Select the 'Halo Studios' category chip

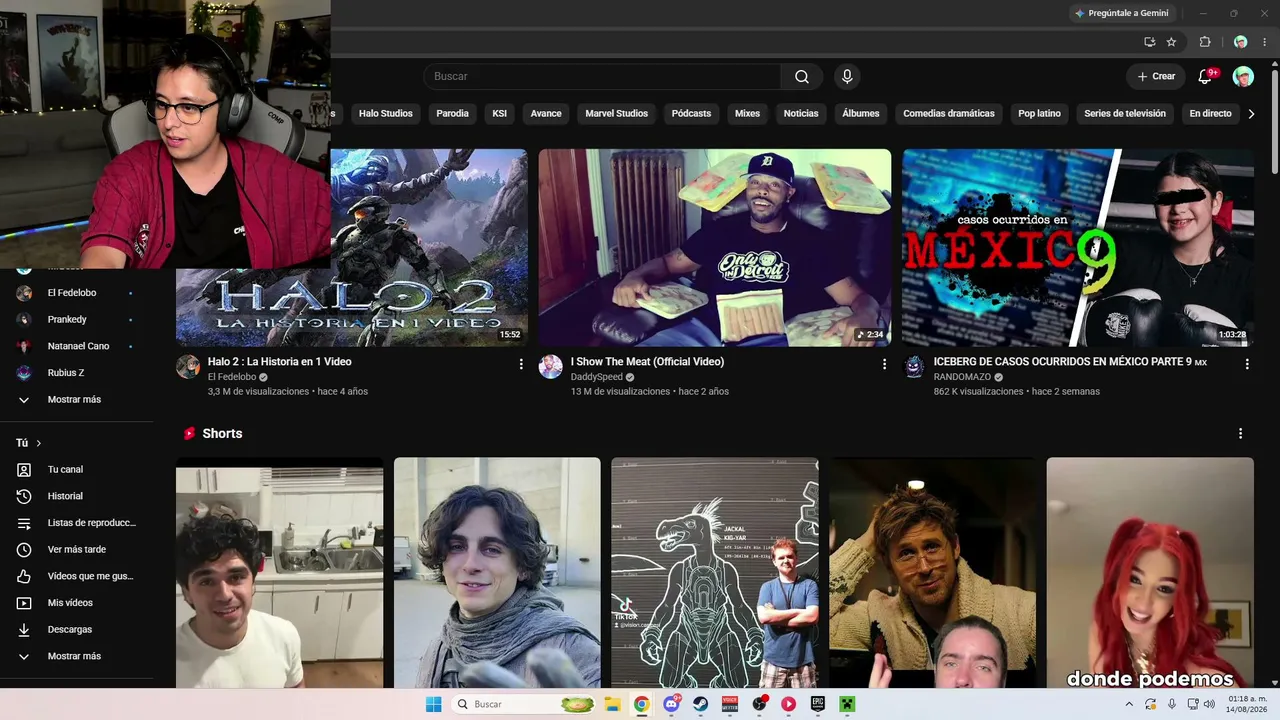pyautogui.click(x=386, y=114)
